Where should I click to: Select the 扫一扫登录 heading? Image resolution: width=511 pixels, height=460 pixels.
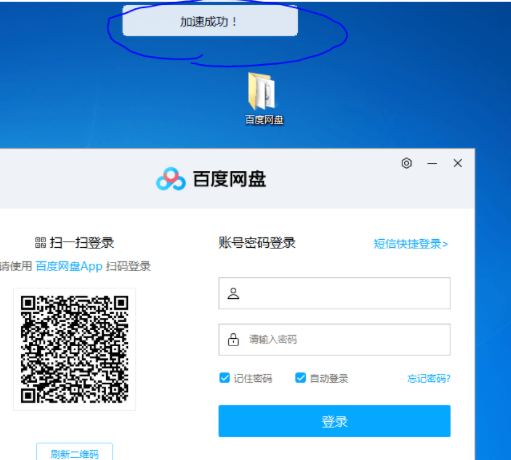coord(82,243)
